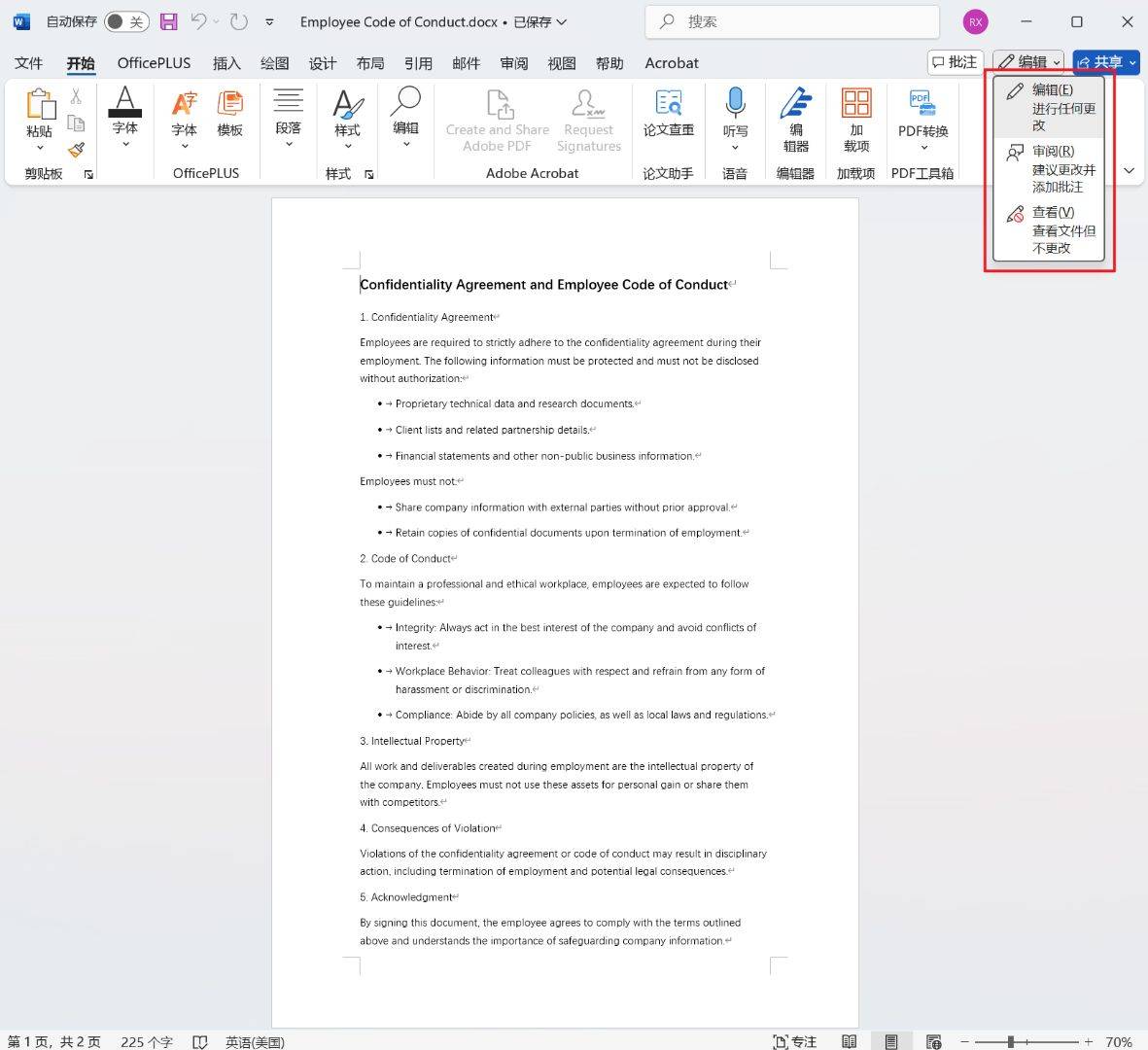Image resolution: width=1148 pixels, height=1050 pixels.
Task: Click the Cut scissors icon
Action: (x=76, y=96)
